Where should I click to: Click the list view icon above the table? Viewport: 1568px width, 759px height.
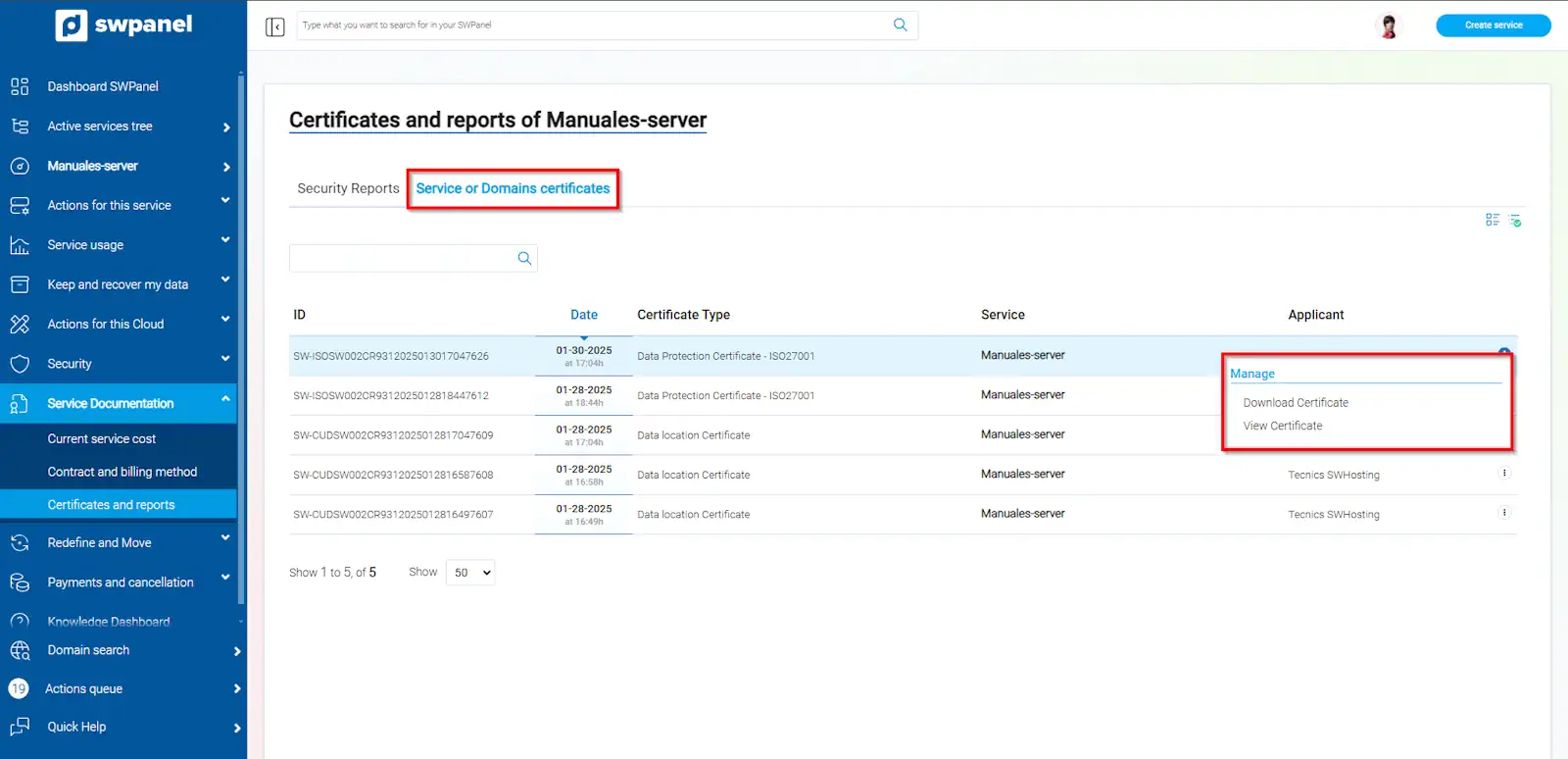tap(1492, 221)
